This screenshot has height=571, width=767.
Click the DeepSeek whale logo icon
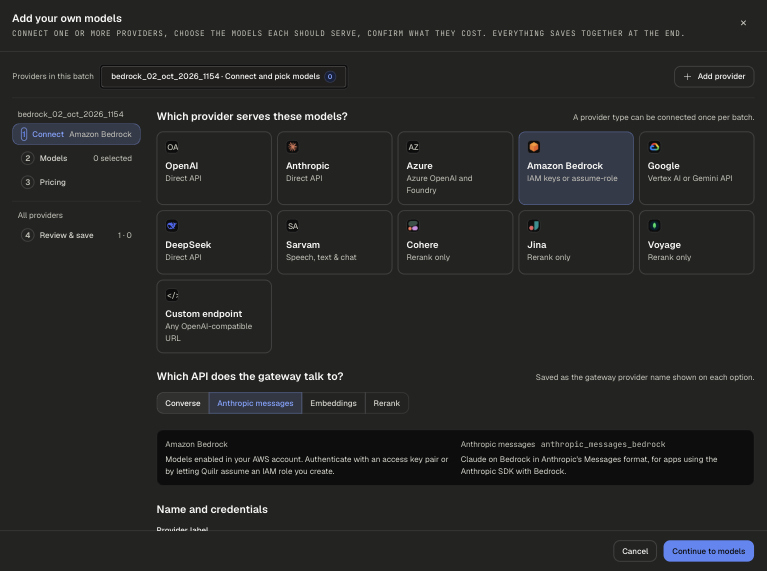tap(172, 226)
